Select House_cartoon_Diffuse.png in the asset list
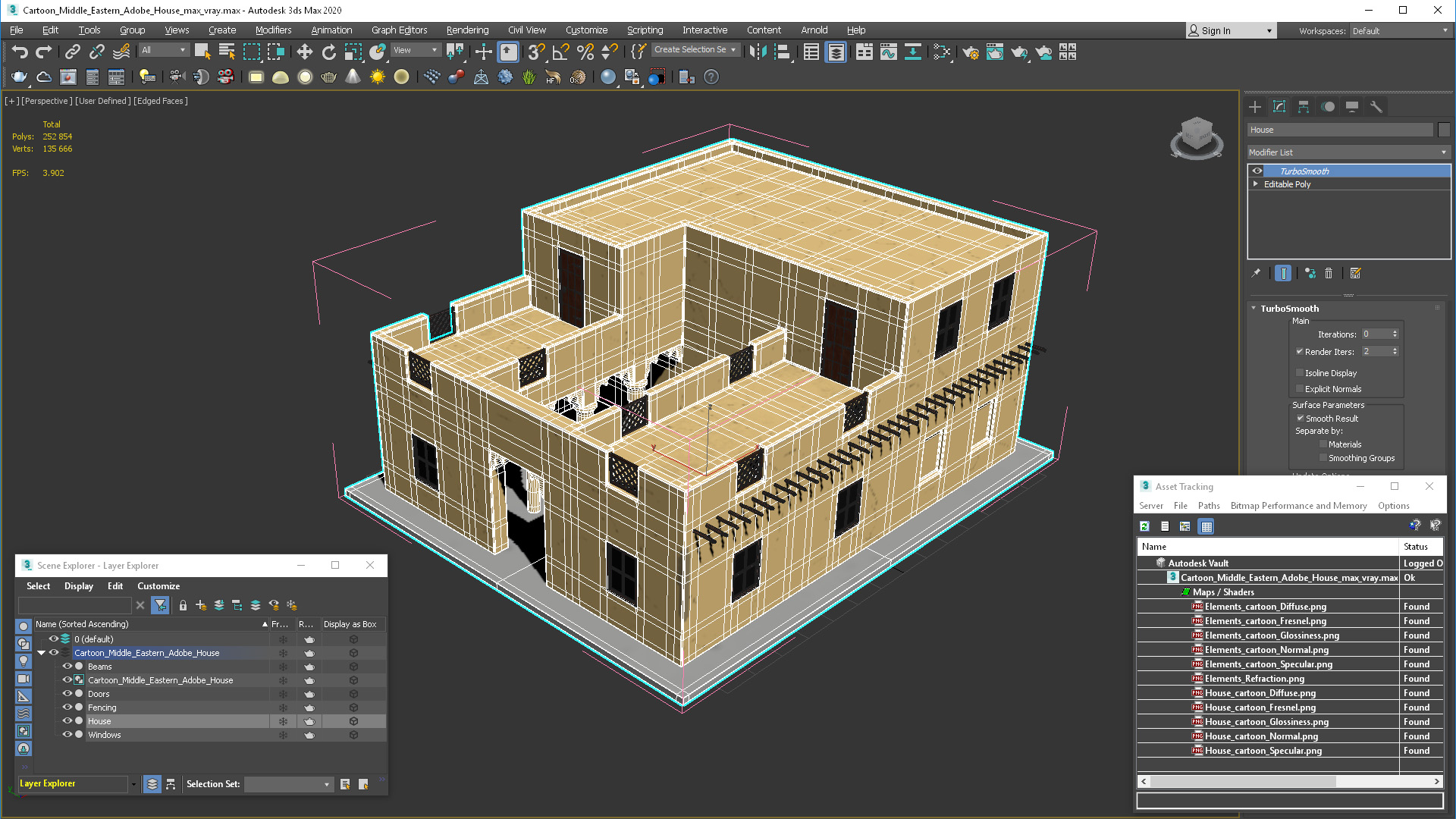The height and width of the screenshot is (819, 1456). [1260, 693]
